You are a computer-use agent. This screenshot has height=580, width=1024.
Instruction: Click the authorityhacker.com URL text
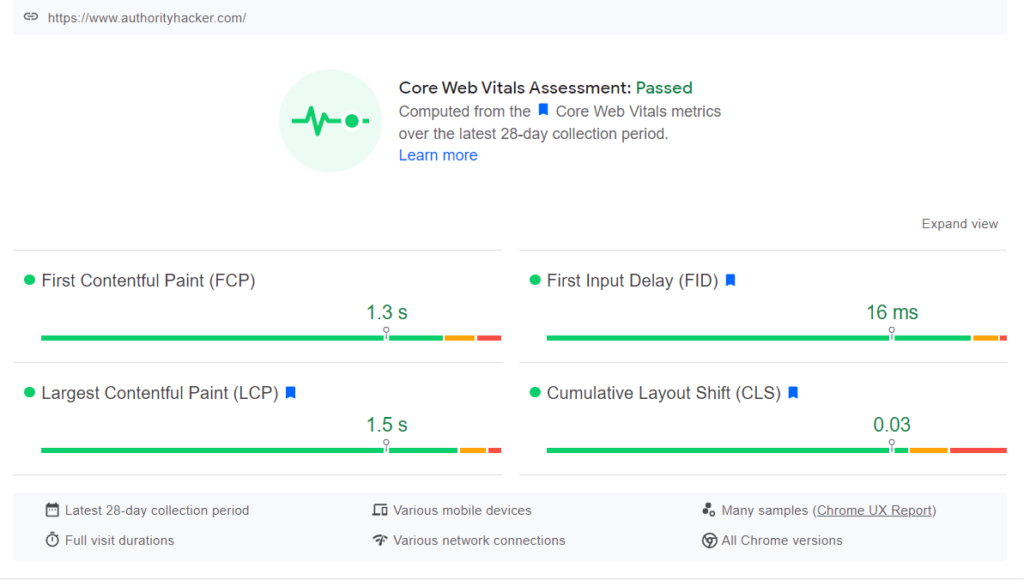147,18
